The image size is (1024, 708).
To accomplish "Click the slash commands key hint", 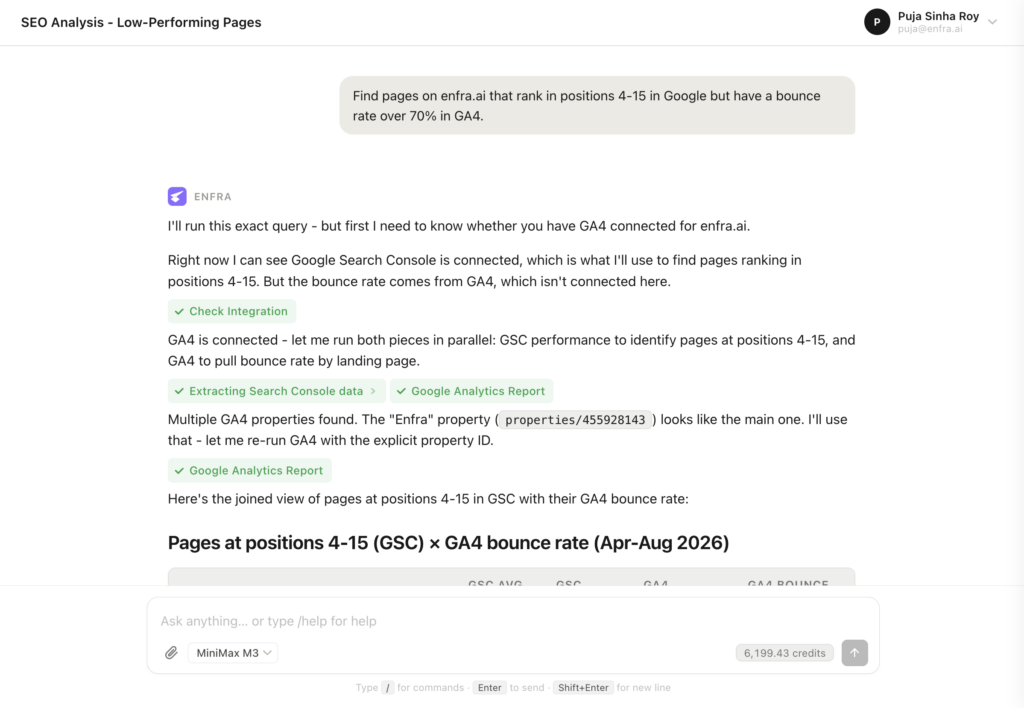I will point(387,687).
